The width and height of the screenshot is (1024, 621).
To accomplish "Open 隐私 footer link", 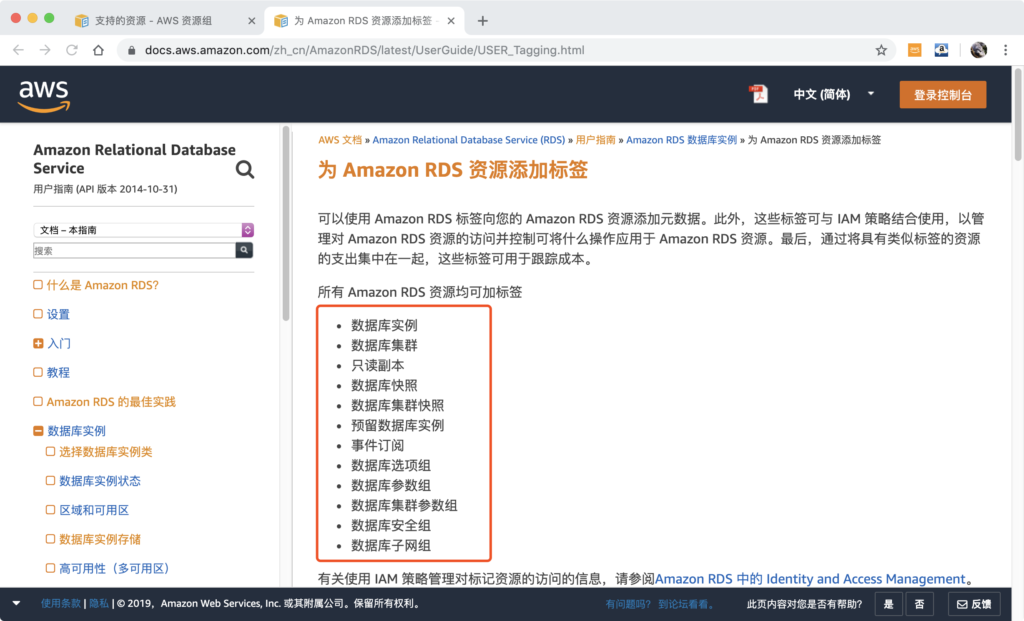I will pyautogui.click(x=99, y=603).
